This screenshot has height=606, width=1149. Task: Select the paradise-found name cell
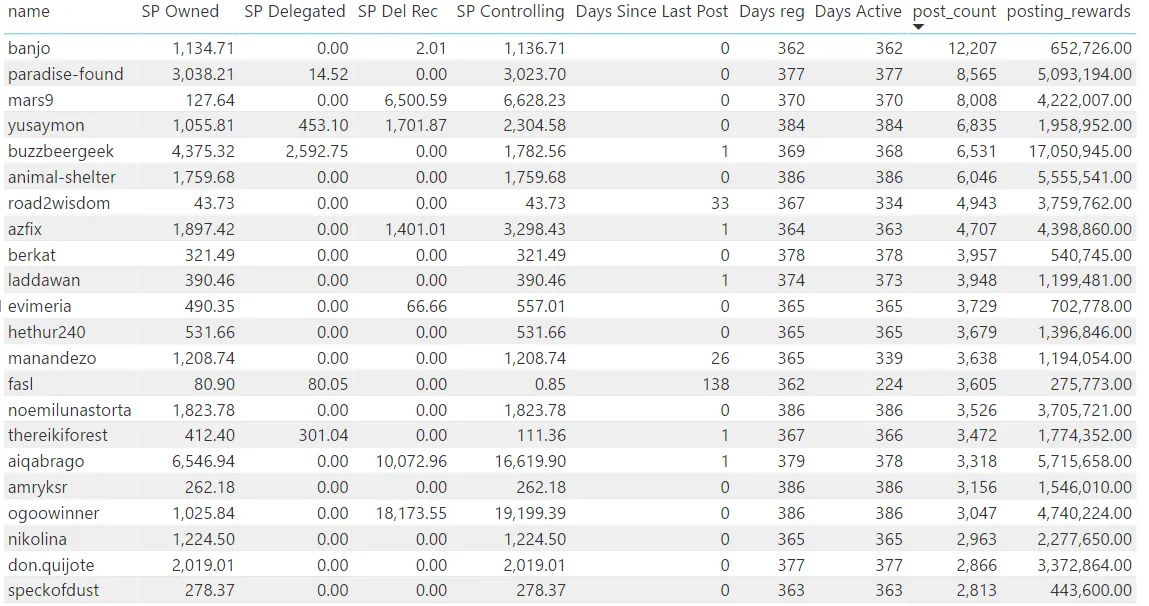(x=66, y=74)
